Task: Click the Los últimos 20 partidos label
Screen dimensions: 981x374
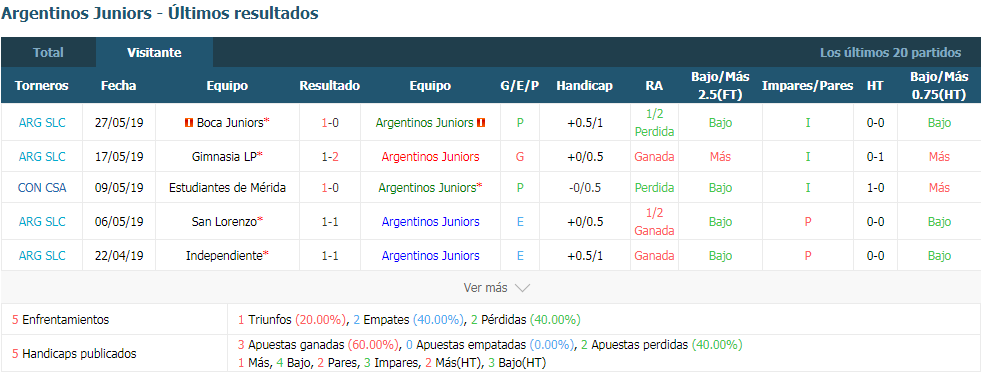Action: click(x=890, y=53)
